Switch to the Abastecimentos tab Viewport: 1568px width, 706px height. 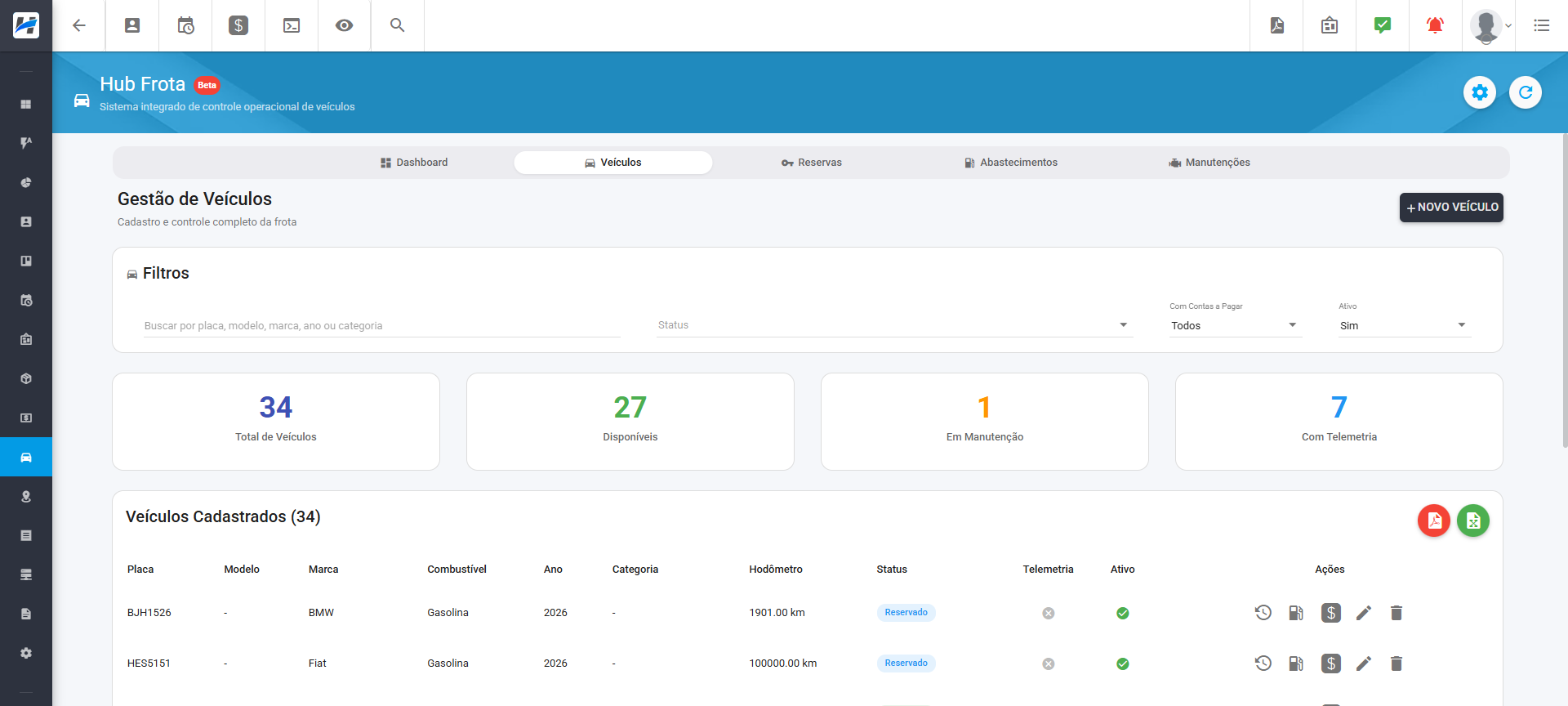[1011, 163]
